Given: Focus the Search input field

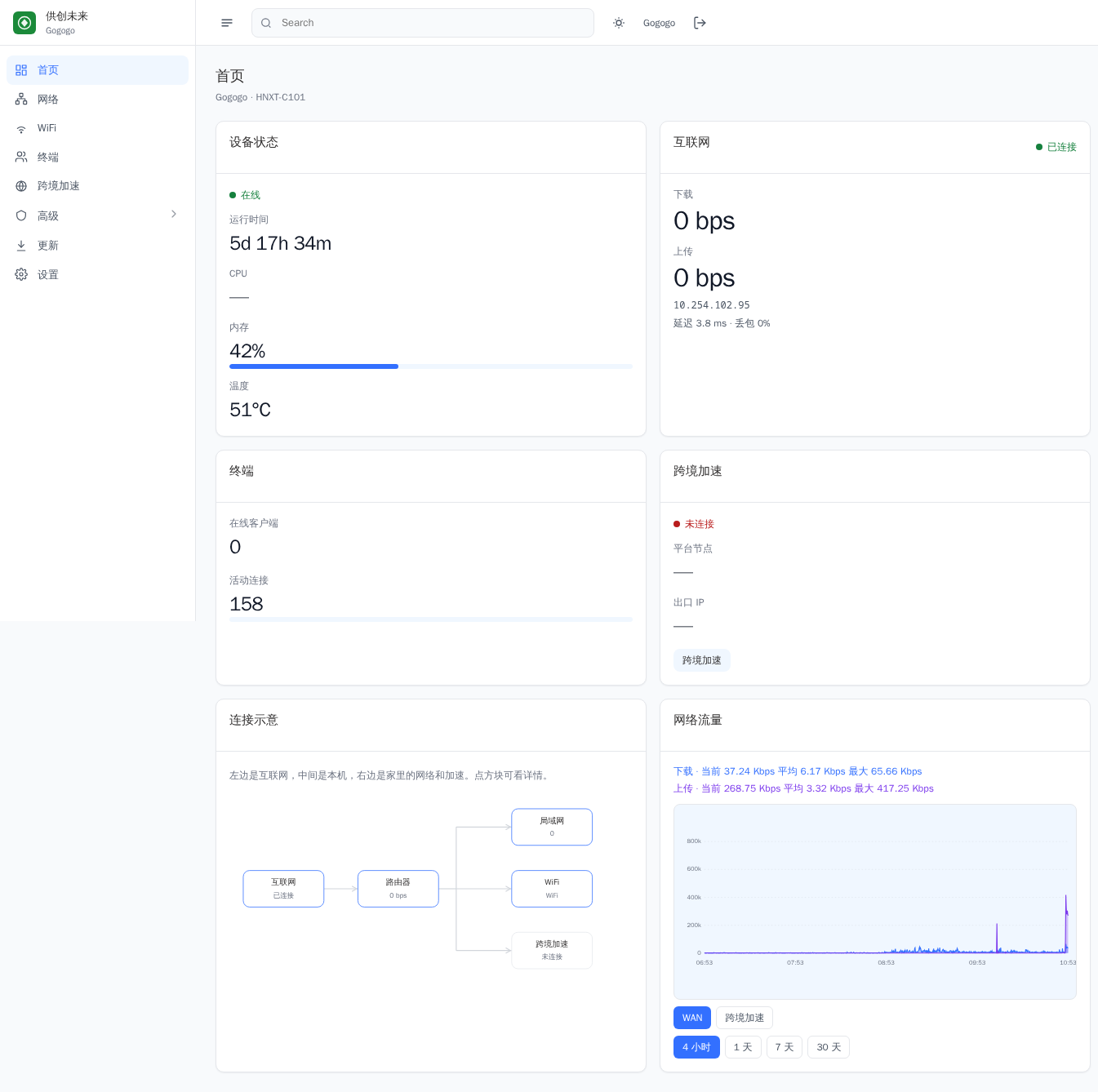Looking at the screenshot, I should [x=423, y=23].
